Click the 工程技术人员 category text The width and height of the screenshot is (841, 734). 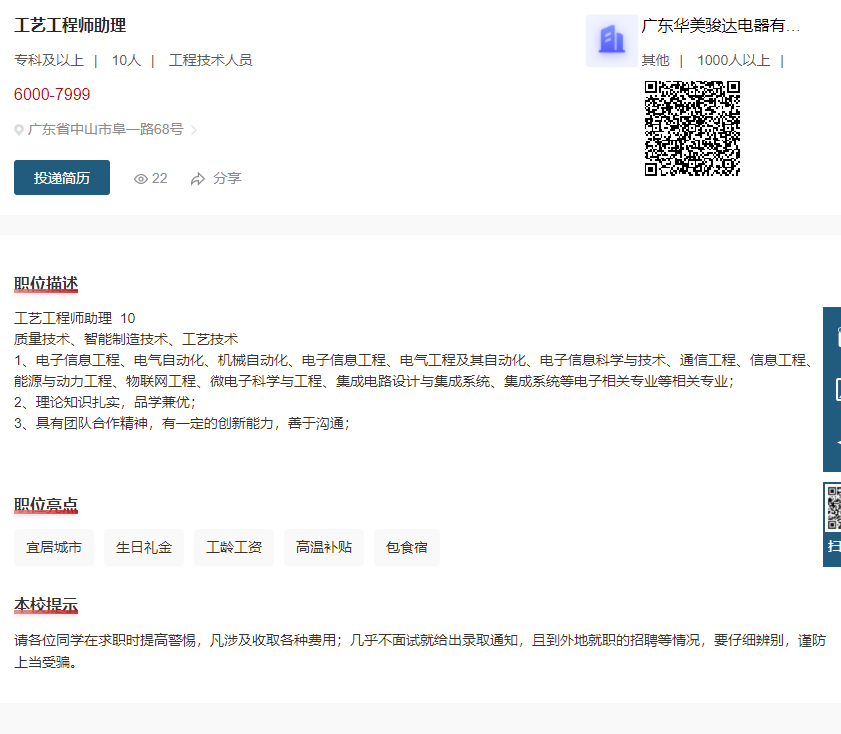pyautogui.click(x=211, y=60)
